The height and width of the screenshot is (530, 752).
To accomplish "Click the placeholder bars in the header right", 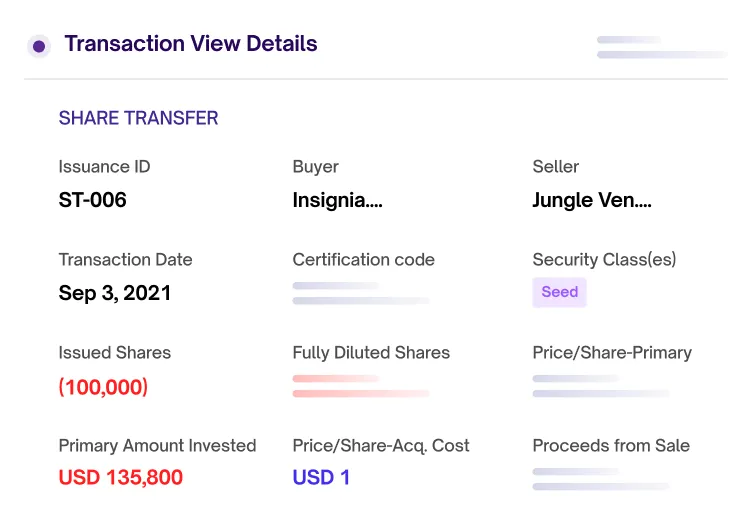I will click(x=661, y=47).
